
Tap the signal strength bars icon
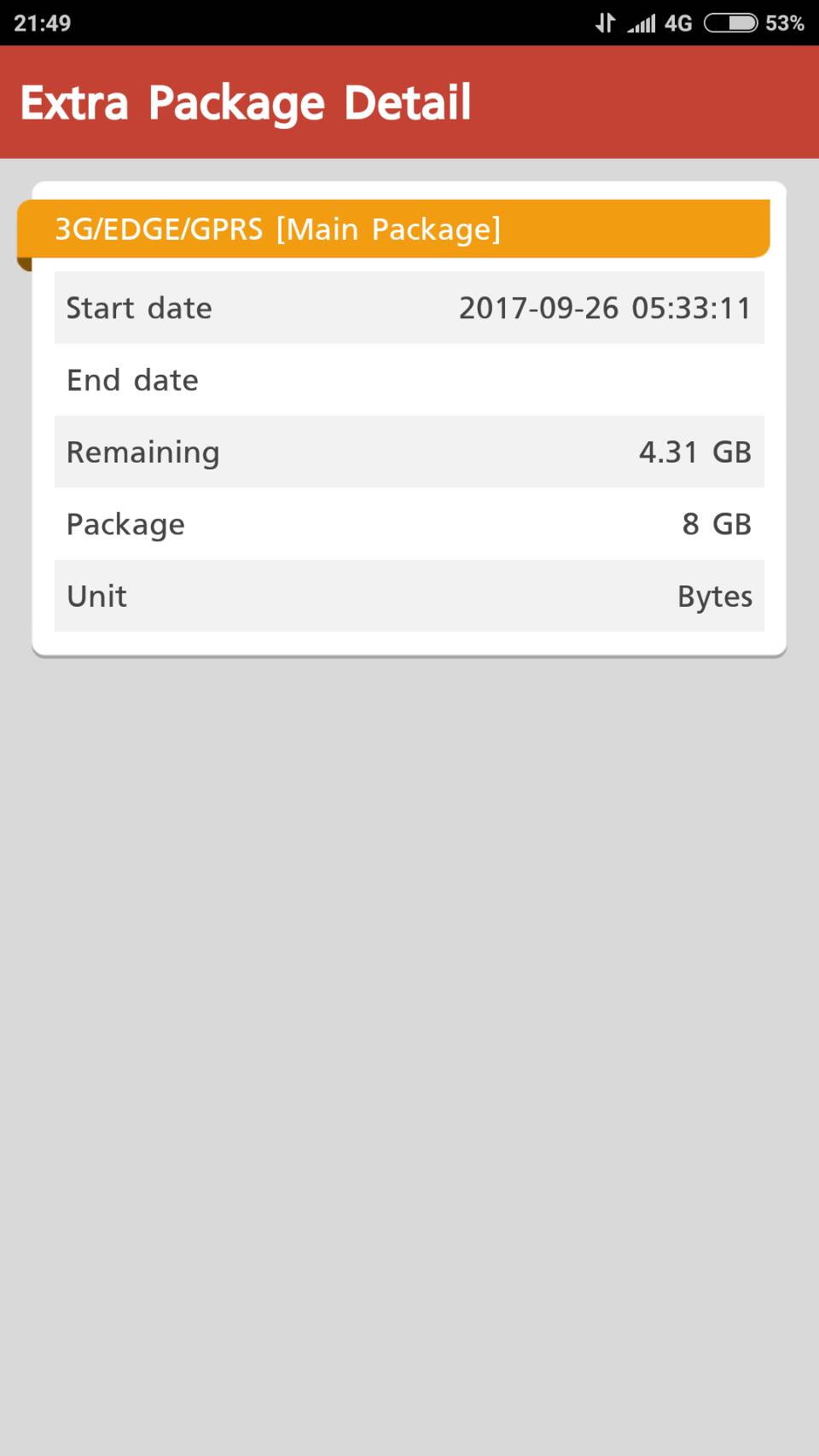pos(642,24)
